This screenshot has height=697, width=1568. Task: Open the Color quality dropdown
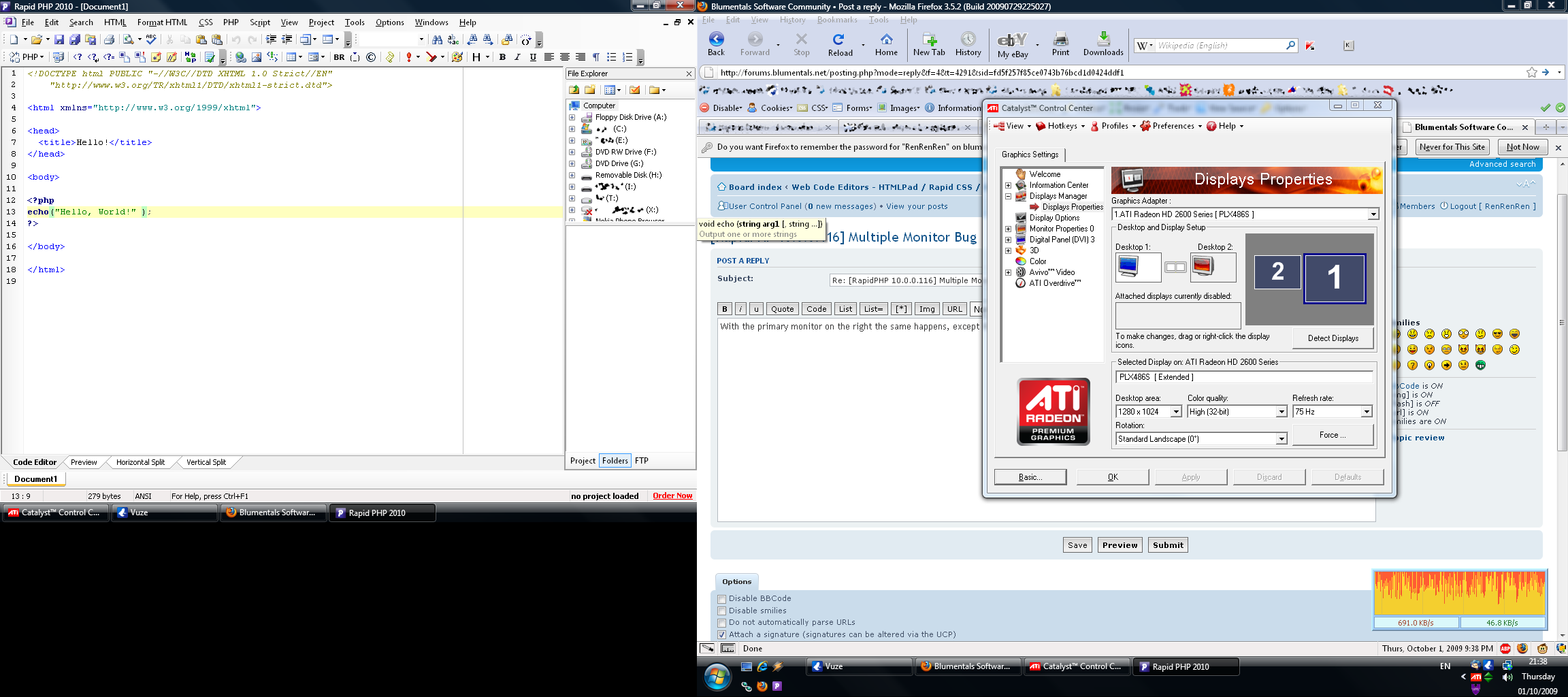1281,412
